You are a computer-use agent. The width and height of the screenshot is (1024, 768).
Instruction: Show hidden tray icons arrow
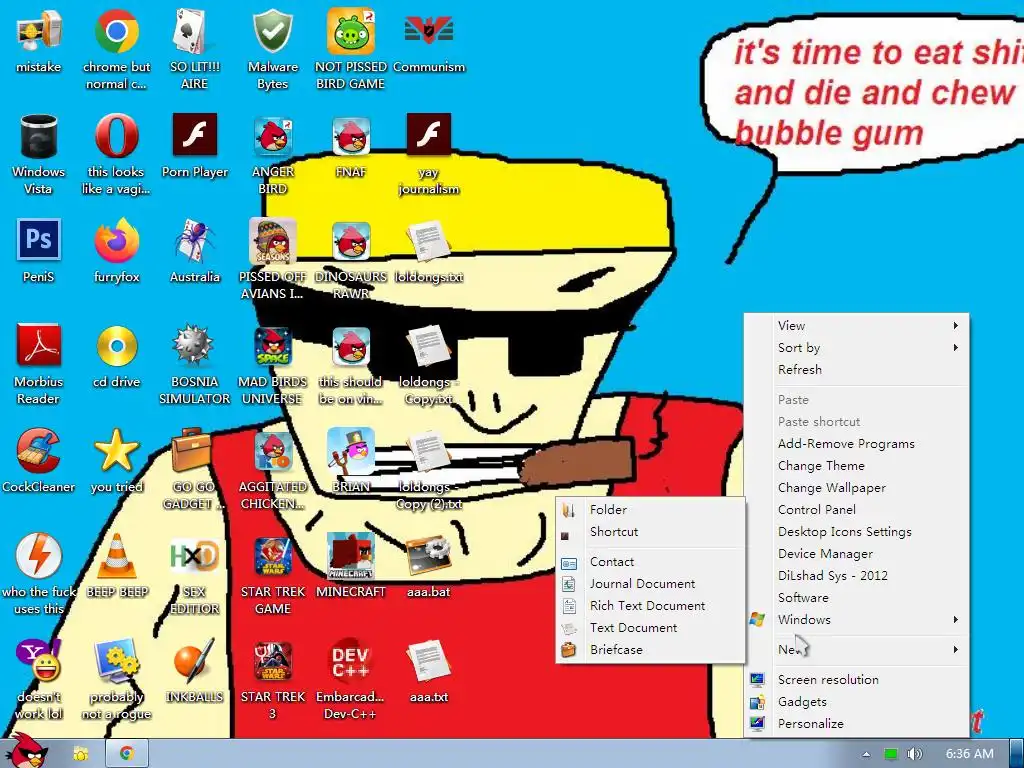(x=866, y=754)
